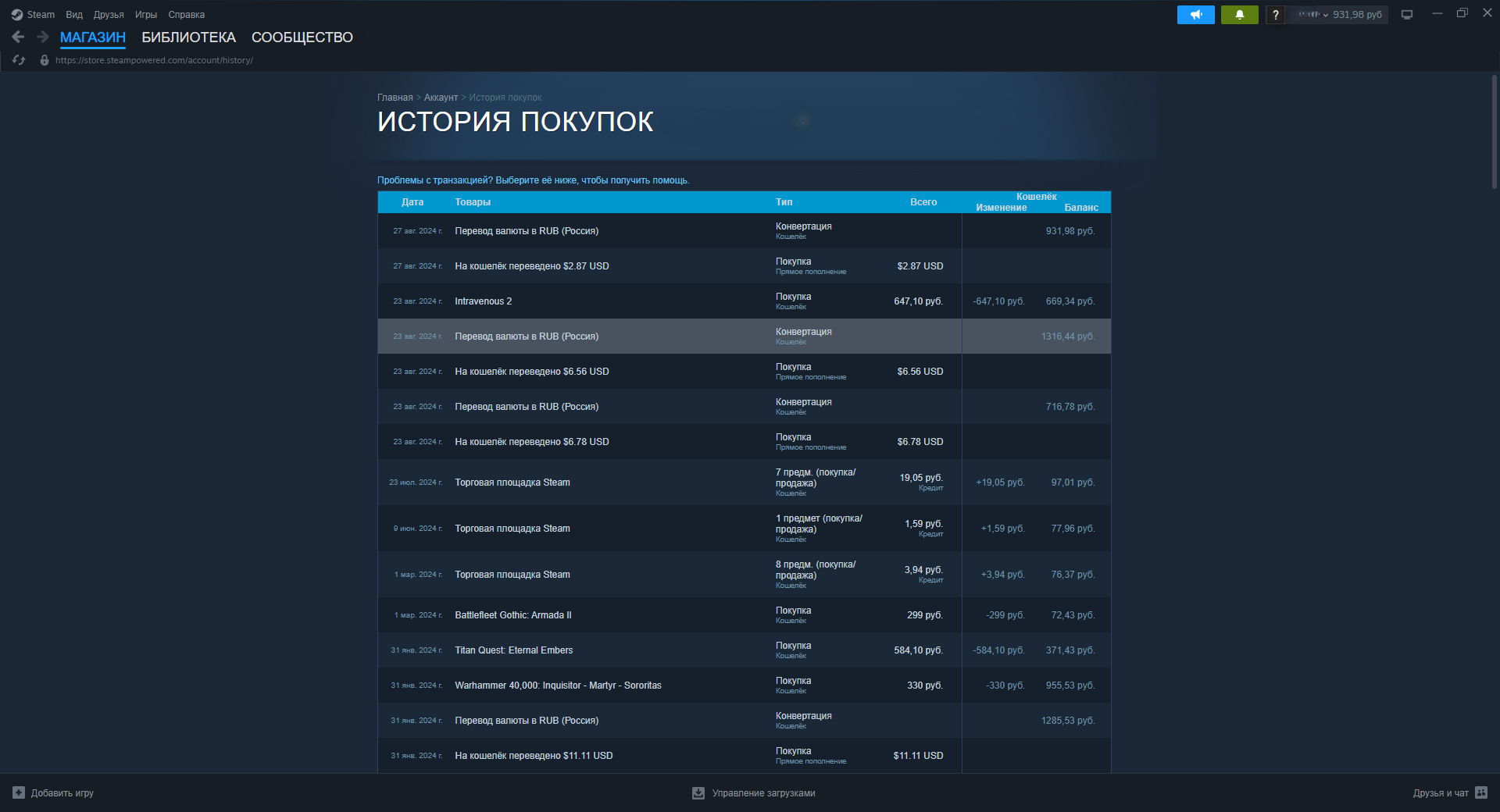Screen dimensions: 1500x812
Task: Click the Аккаунт breadcrumb link
Action: [441, 98]
